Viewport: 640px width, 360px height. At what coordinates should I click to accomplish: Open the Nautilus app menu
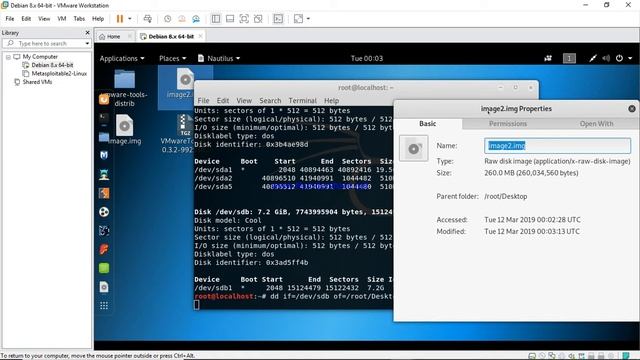[219, 58]
